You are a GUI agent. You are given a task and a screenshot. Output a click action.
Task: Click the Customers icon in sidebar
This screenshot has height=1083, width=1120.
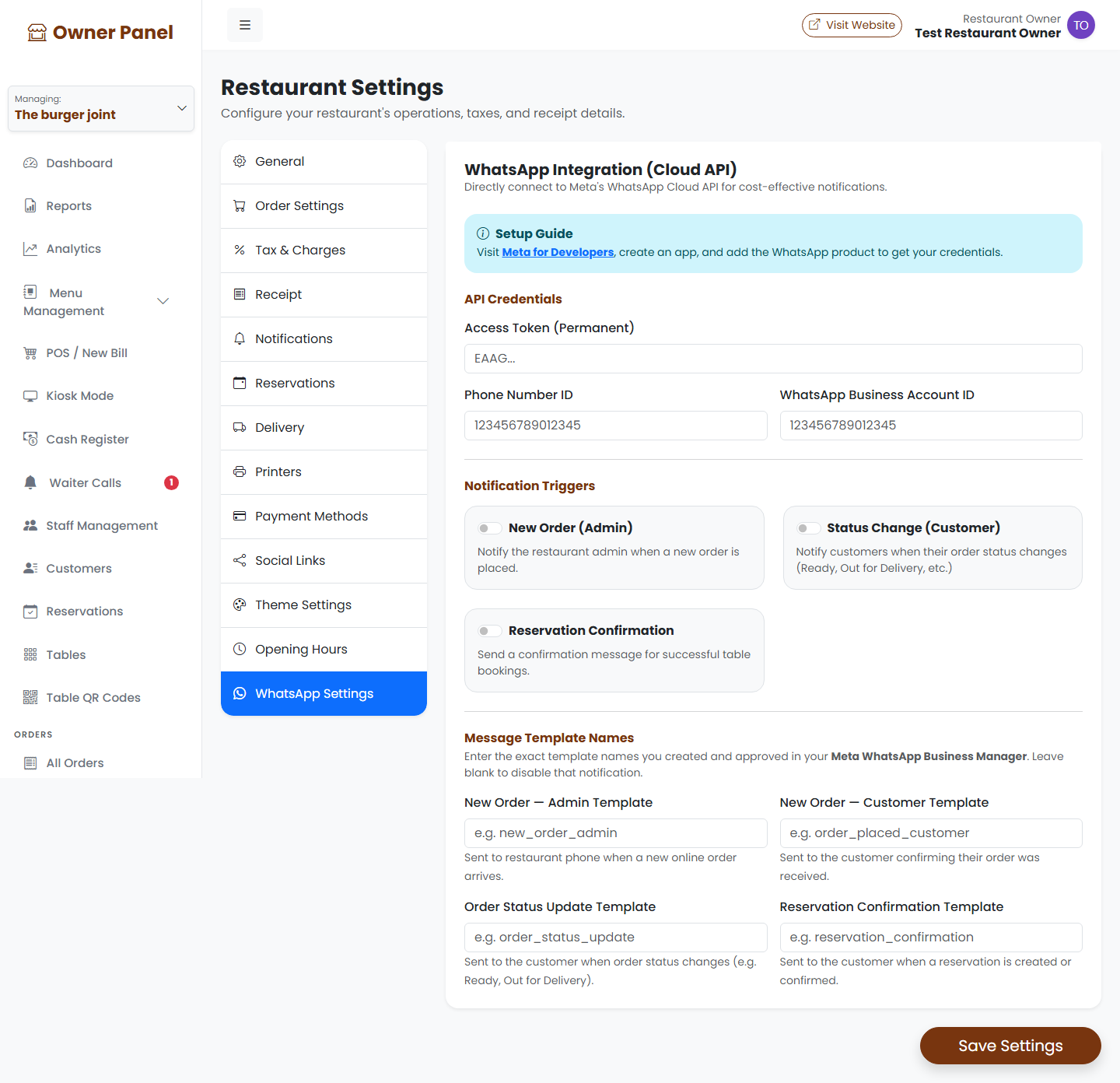coord(30,569)
